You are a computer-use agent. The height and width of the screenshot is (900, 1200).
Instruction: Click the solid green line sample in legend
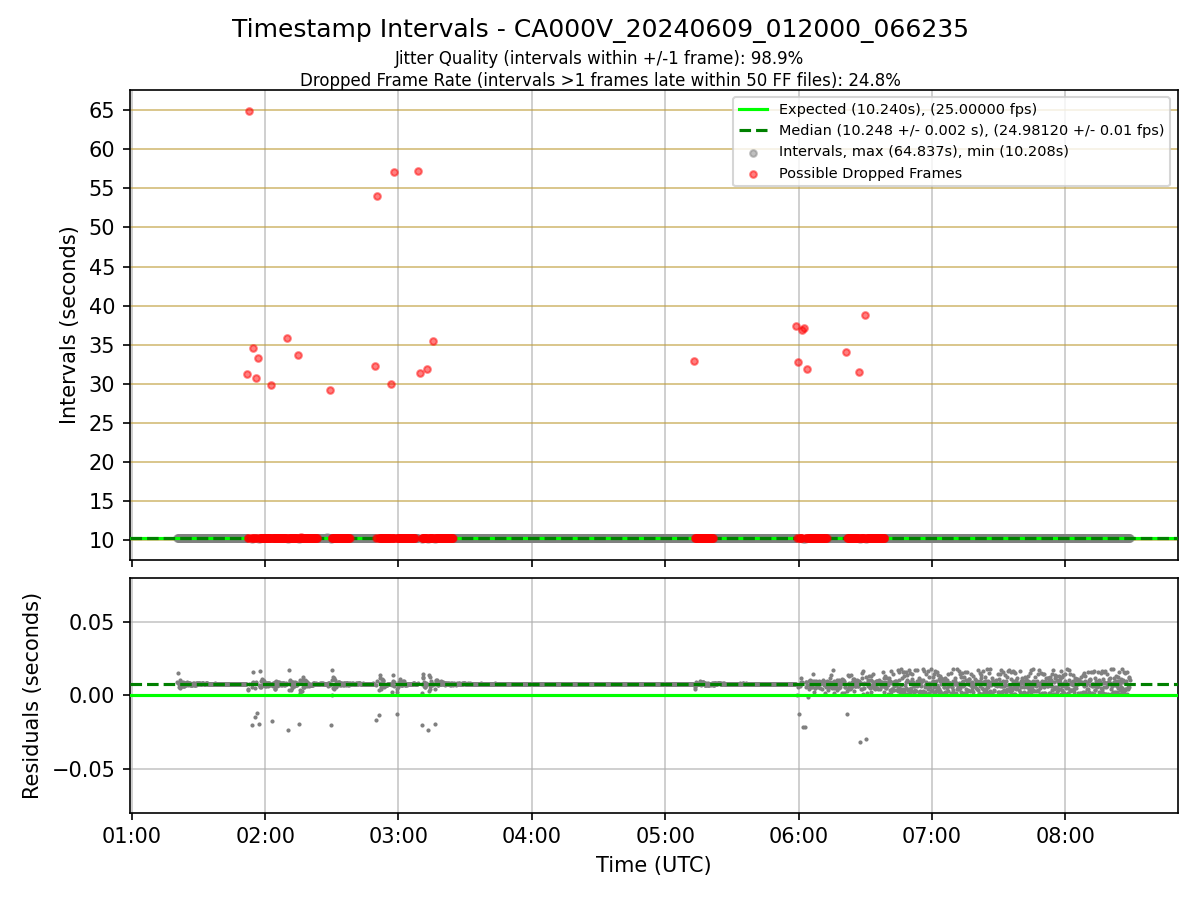click(754, 109)
